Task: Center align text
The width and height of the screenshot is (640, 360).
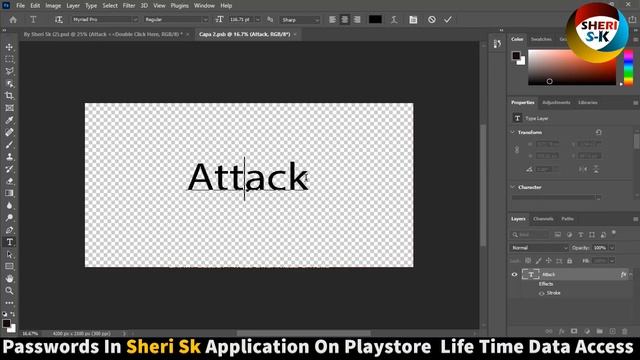Action: [345, 20]
